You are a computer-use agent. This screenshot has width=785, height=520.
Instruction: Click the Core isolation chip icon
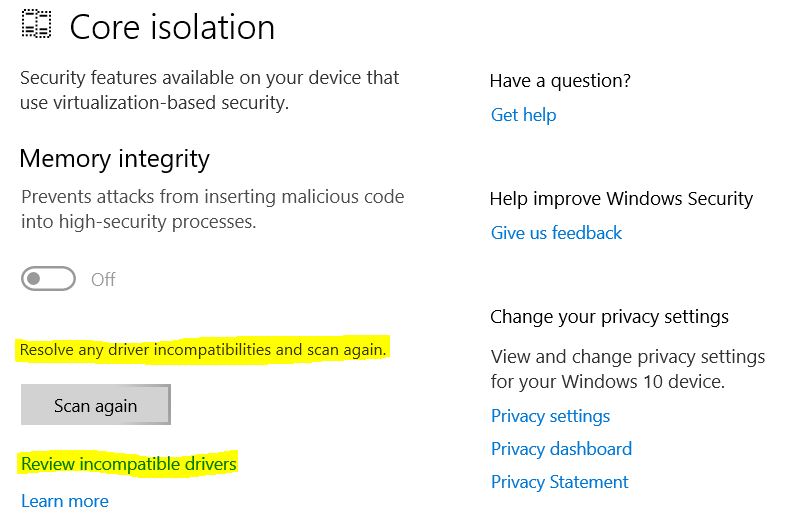click(36, 24)
